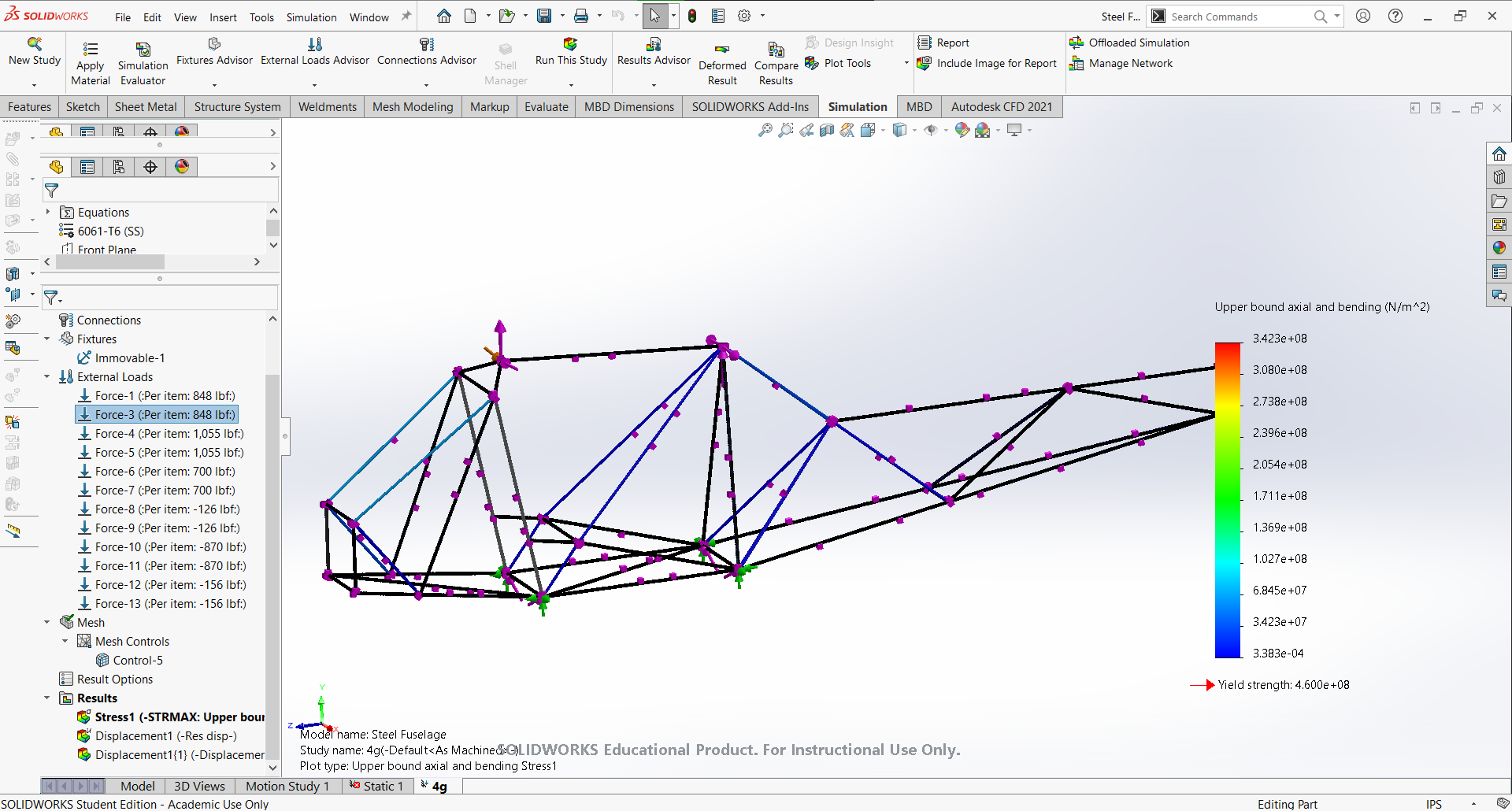Collapse the Results folder node
This screenshot has width=1512, height=811.
point(47,698)
